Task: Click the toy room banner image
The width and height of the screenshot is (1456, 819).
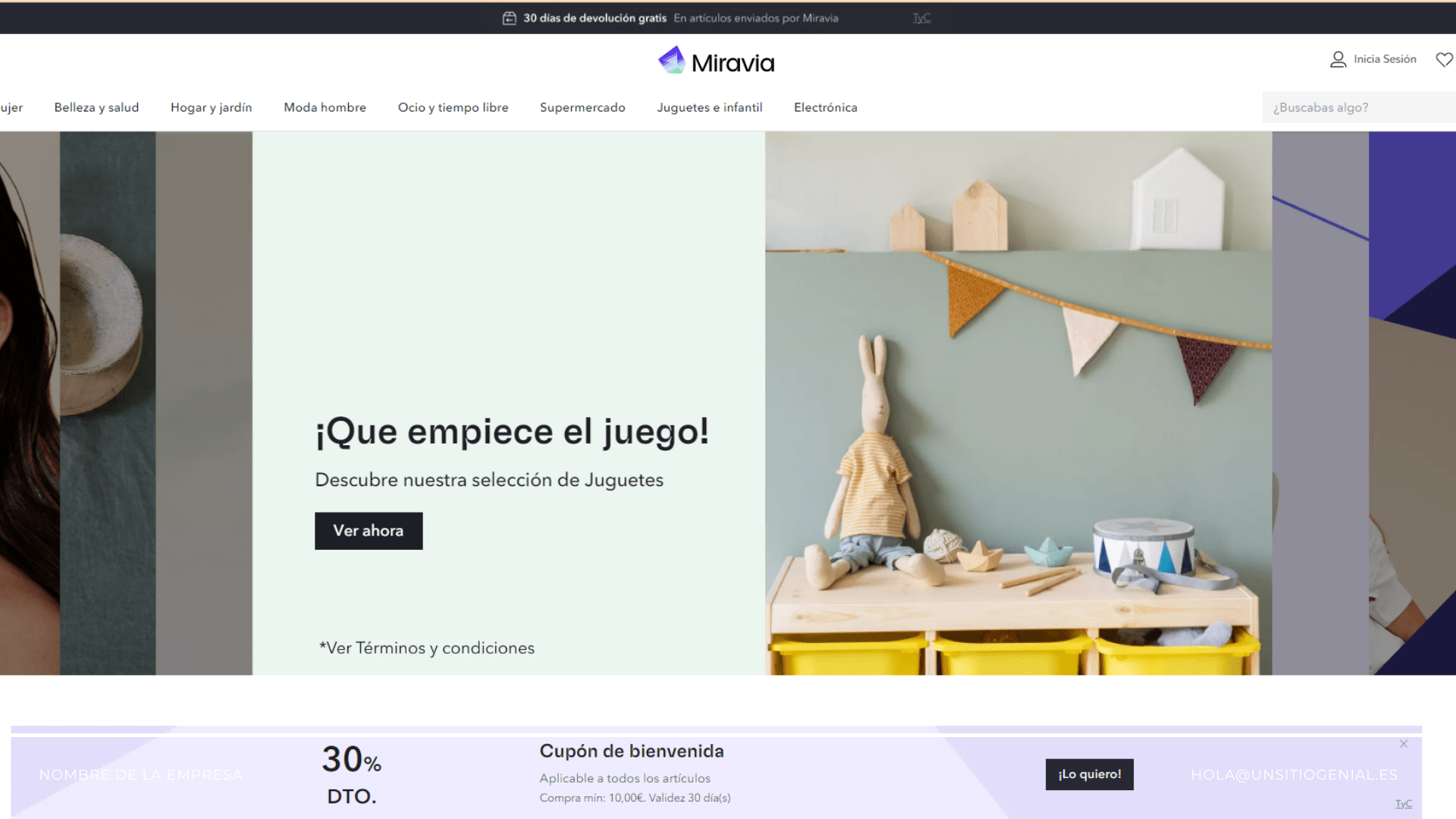Action: [1018, 403]
